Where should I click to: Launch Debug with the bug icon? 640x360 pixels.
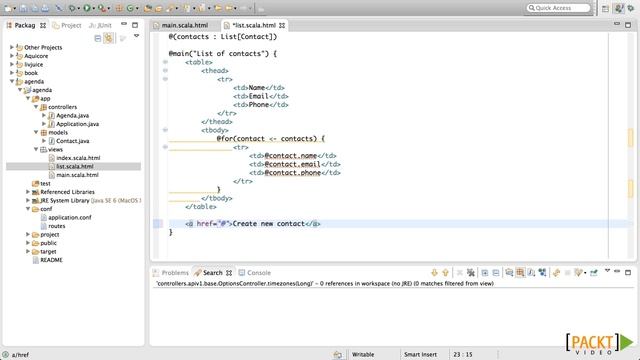(72, 8)
